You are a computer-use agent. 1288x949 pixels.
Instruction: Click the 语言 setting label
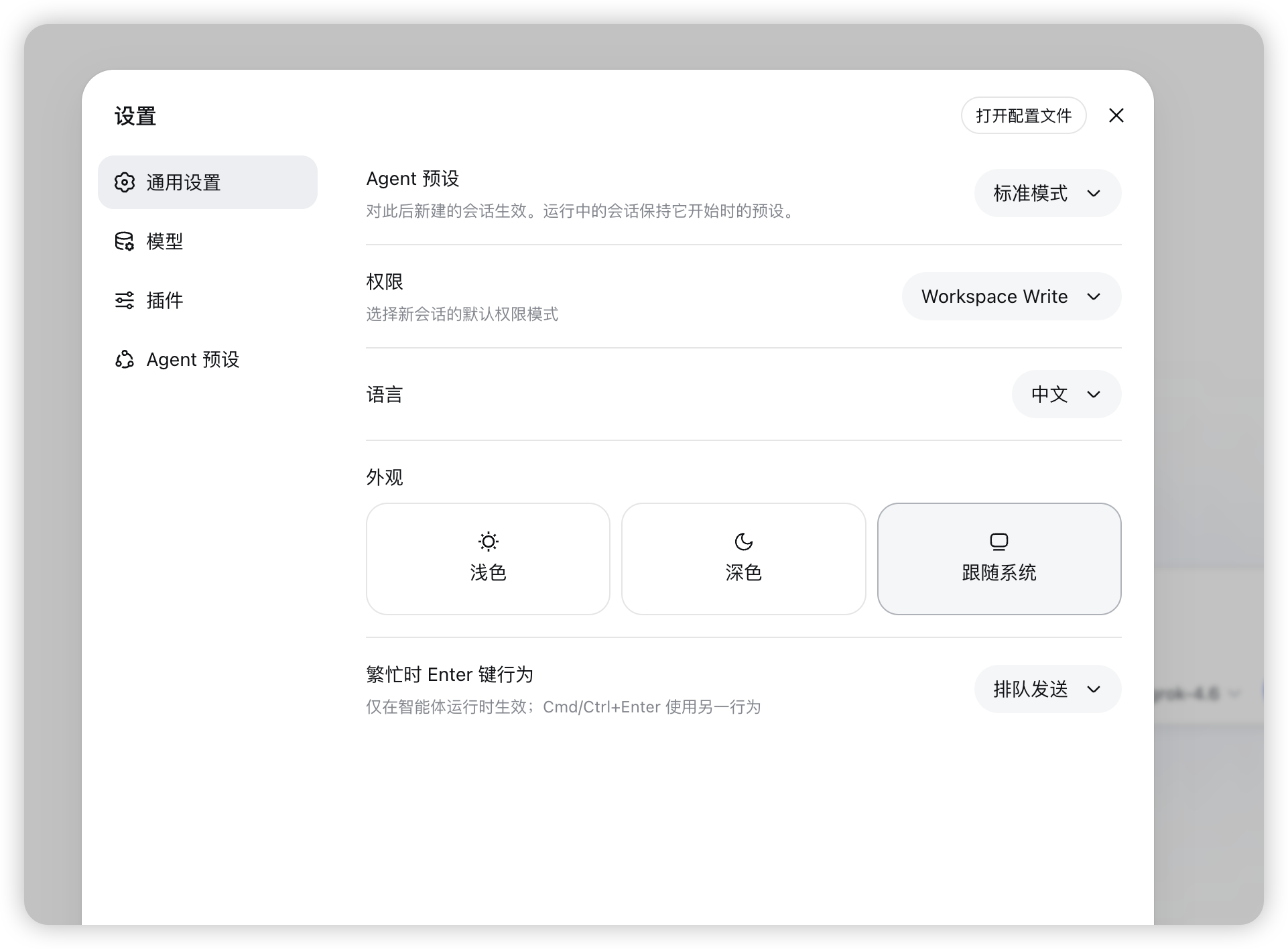tap(385, 395)
